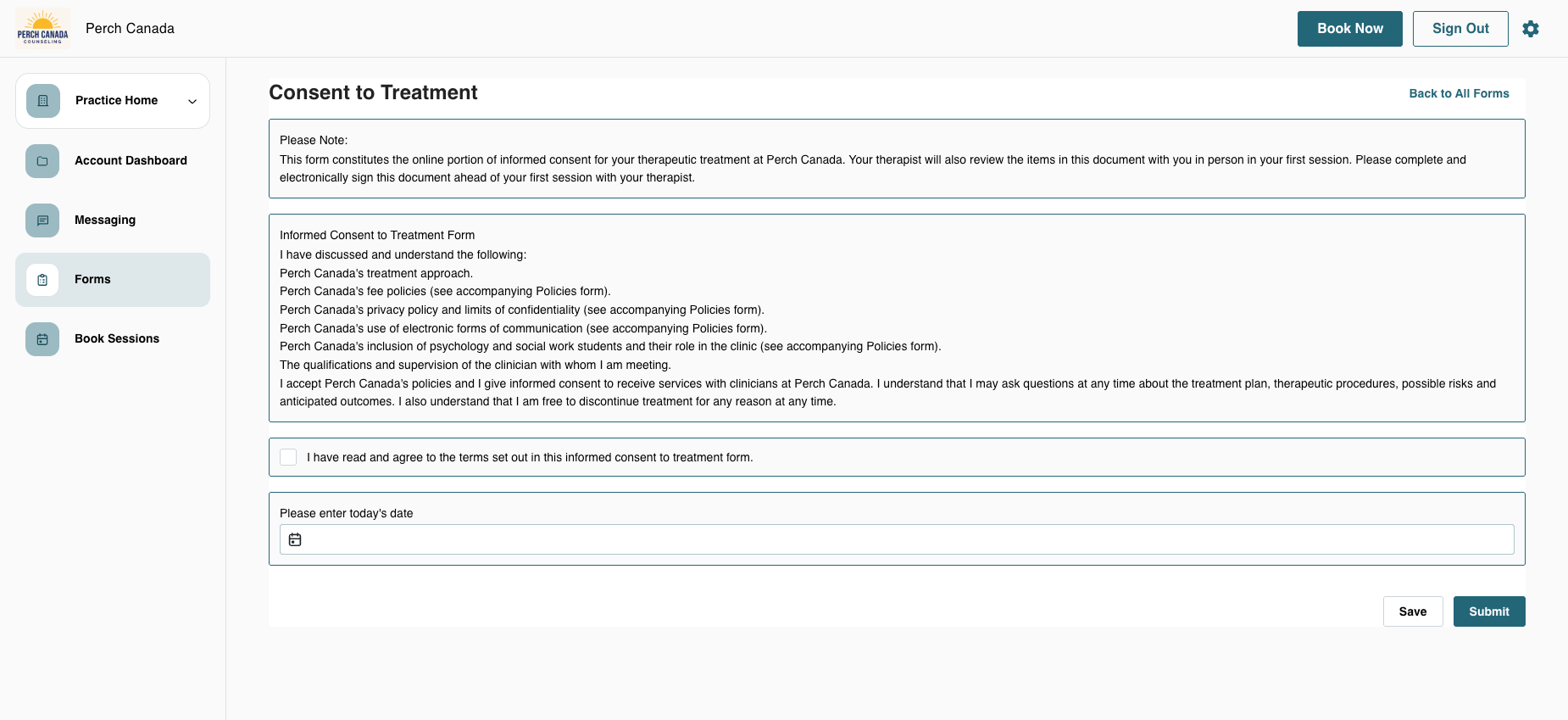The width and height of the screenshot is (1568, 720).
Task: Click 'Informed Consent to Treatment Form' text
Action: point(377,236)
